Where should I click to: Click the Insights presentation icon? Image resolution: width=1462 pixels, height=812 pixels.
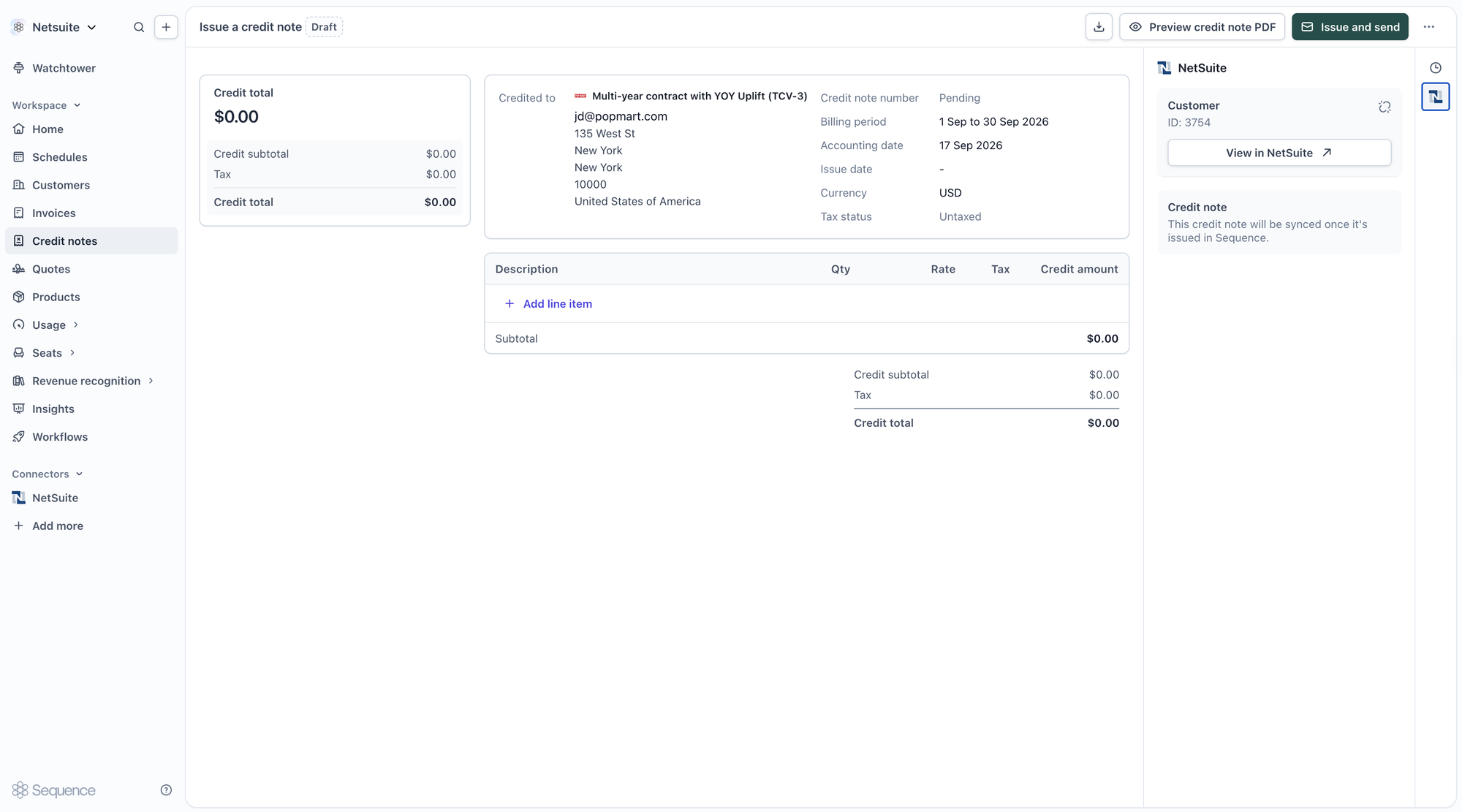(19, 409)
